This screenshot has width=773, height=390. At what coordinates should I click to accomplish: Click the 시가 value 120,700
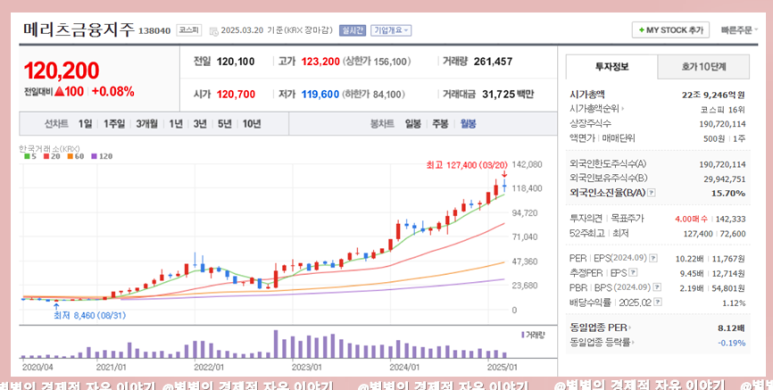click(236, 94)
